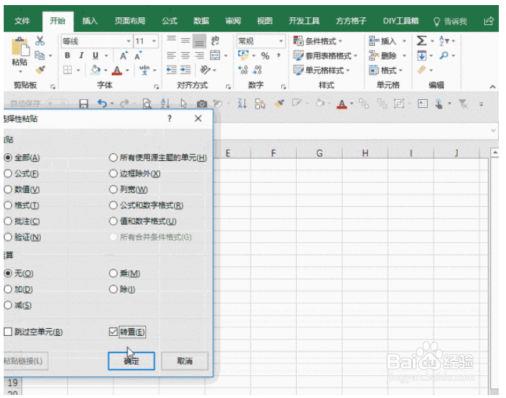Image resolution: width=506 pixels, height=398 pixels.
Task: Click the camera icon in quick toolbar
Action: (202, 104)
